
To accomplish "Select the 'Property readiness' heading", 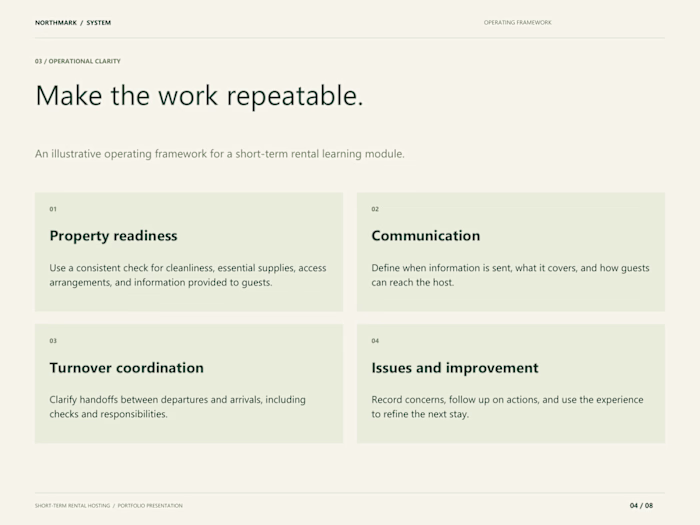I will click(x=113, y=236).
